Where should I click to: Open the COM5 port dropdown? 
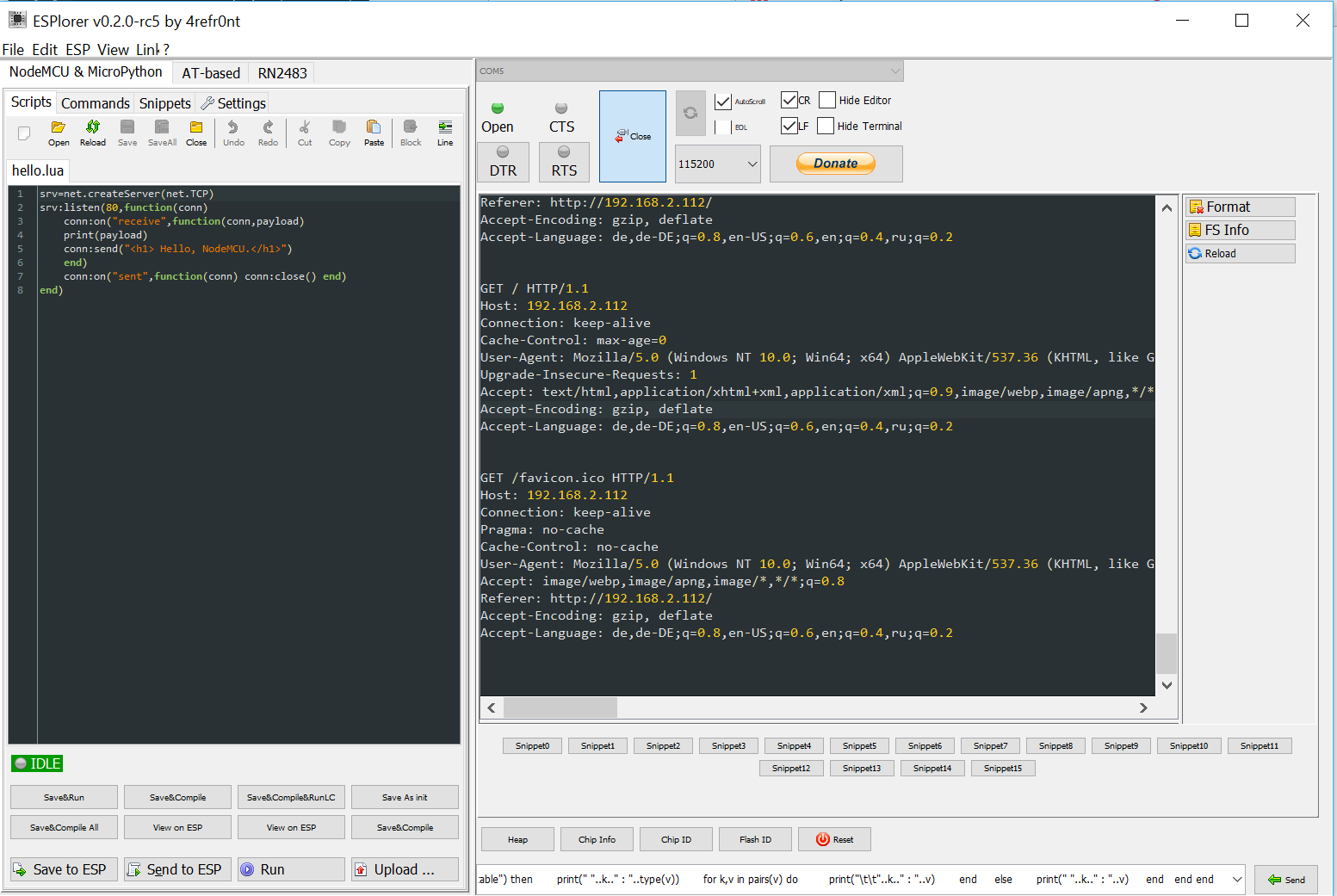click(690, 71)
